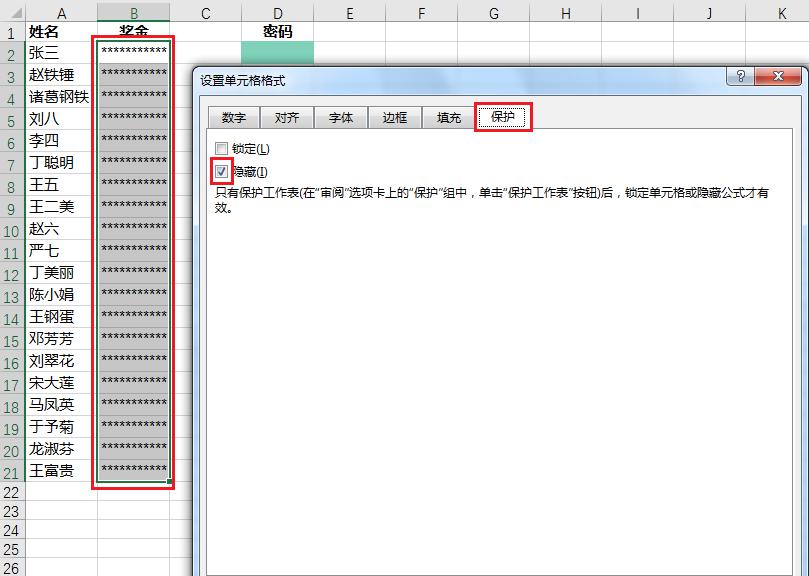
Task: Select column A header
Action: [61, 13]
